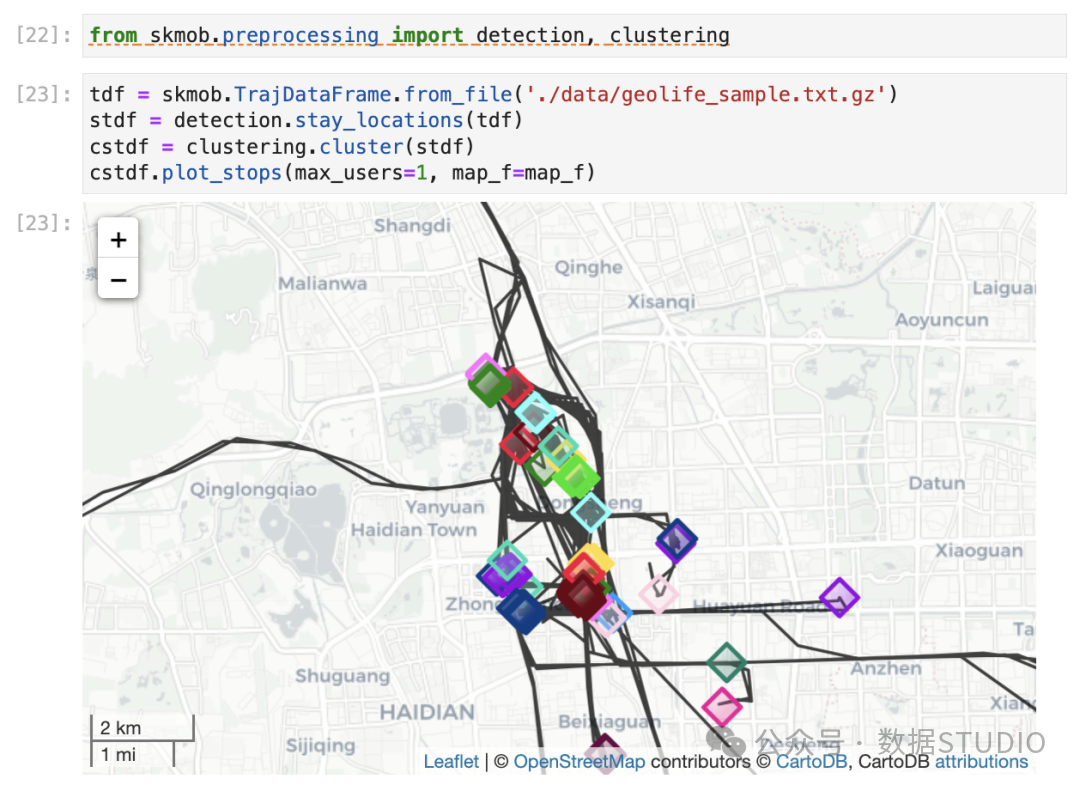Click the HAIDIAN district label
The height and width of the screenshot is (785, 1080).
pos(427,712)
